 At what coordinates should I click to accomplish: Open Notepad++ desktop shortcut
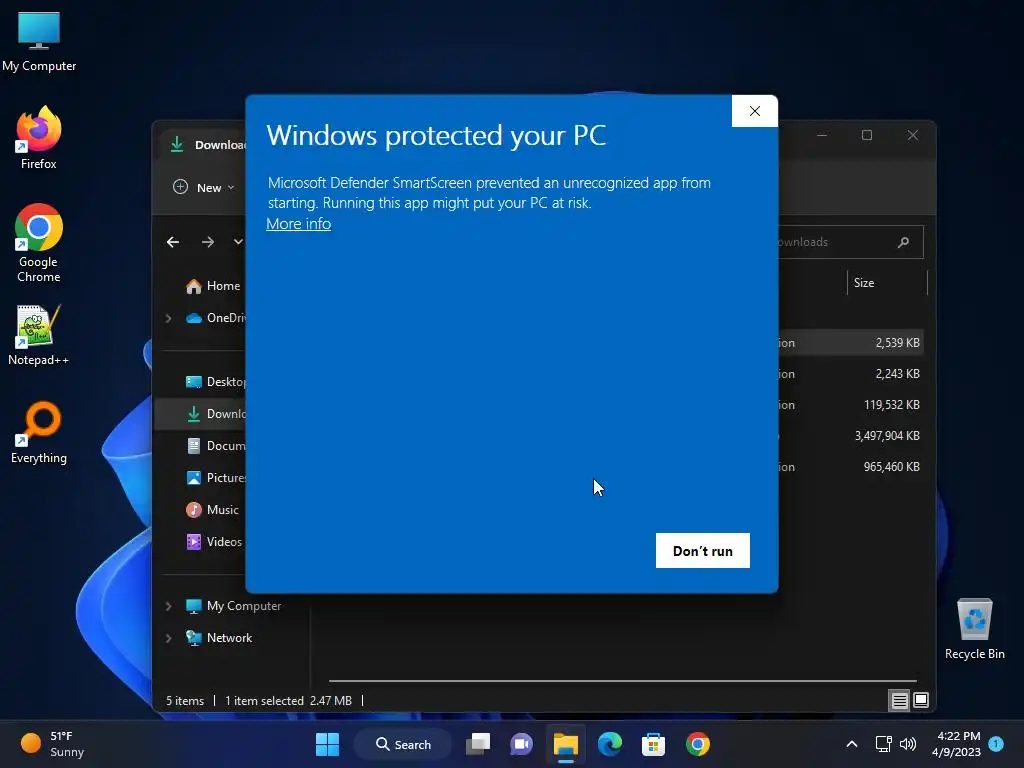(39, 334)
